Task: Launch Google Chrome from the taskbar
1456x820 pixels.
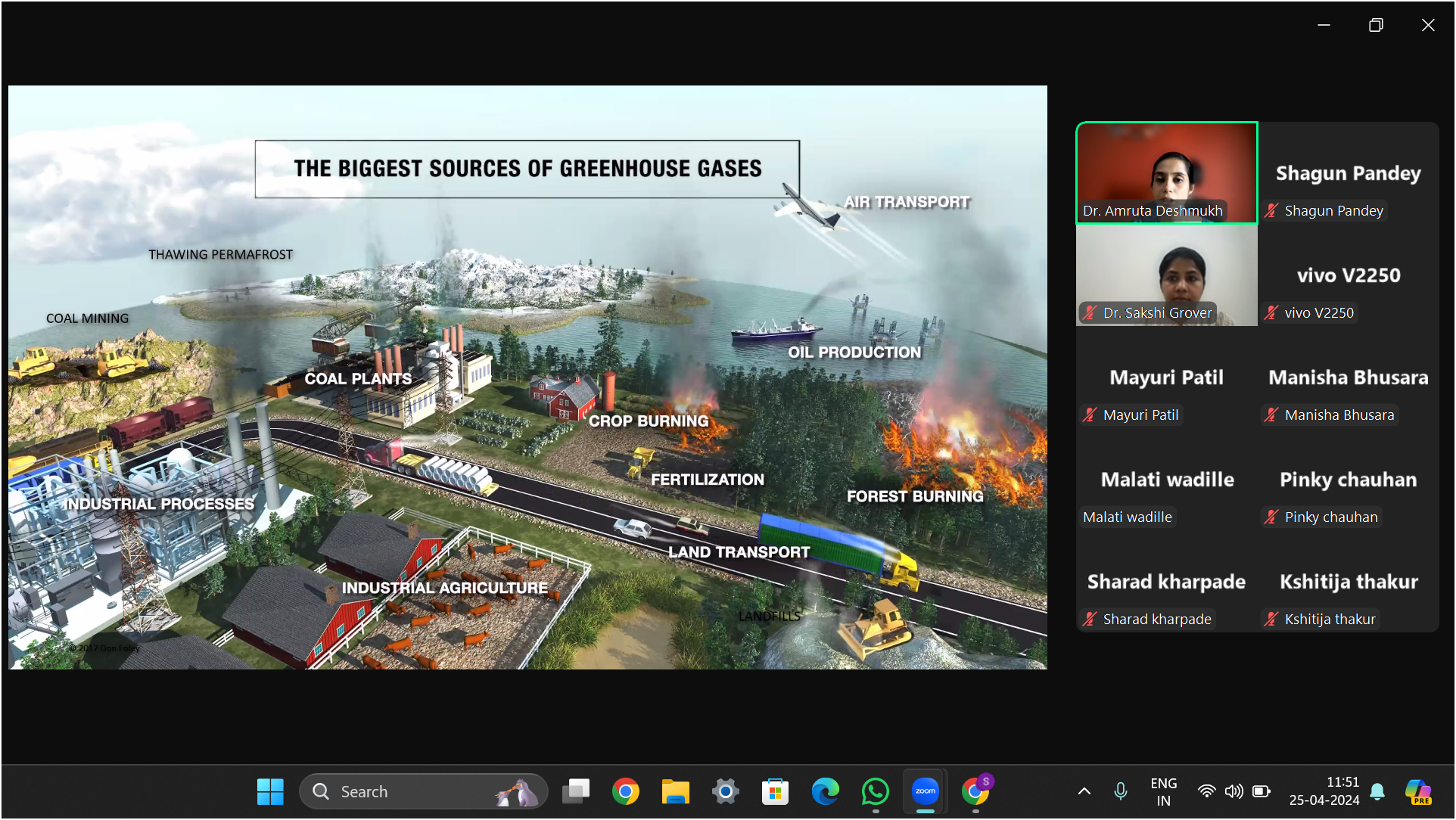Action: point(626,791)
